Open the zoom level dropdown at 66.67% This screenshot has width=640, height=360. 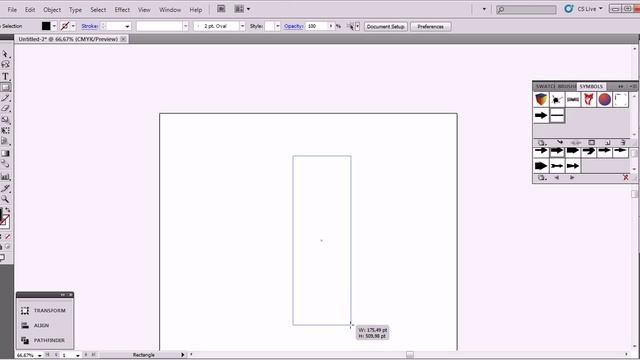pos(40,356)
